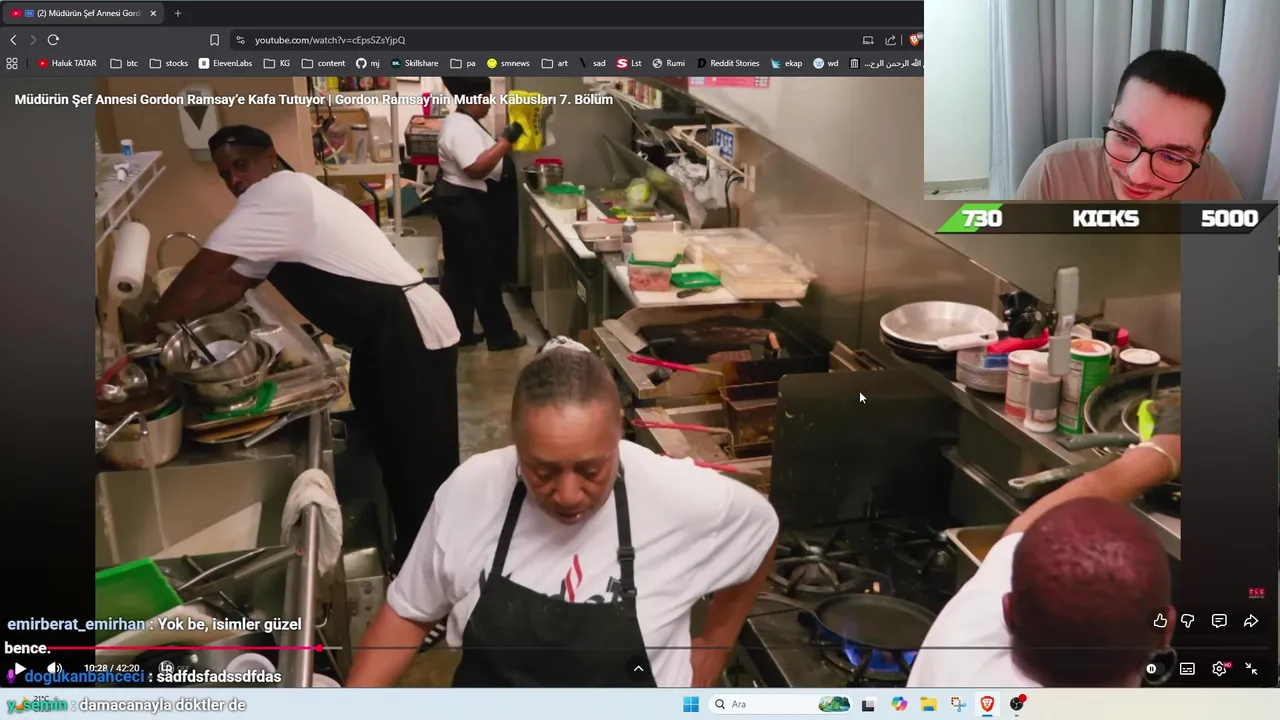Expand the art bookmark folder
Screen dimensions: 1280x720
(554, 63)
